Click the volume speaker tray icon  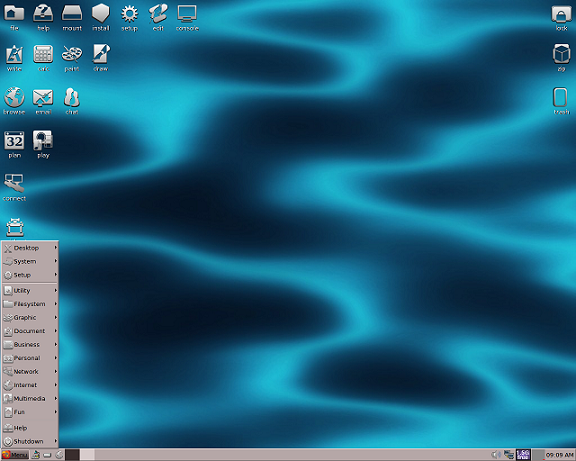click(x=496, y=455)
